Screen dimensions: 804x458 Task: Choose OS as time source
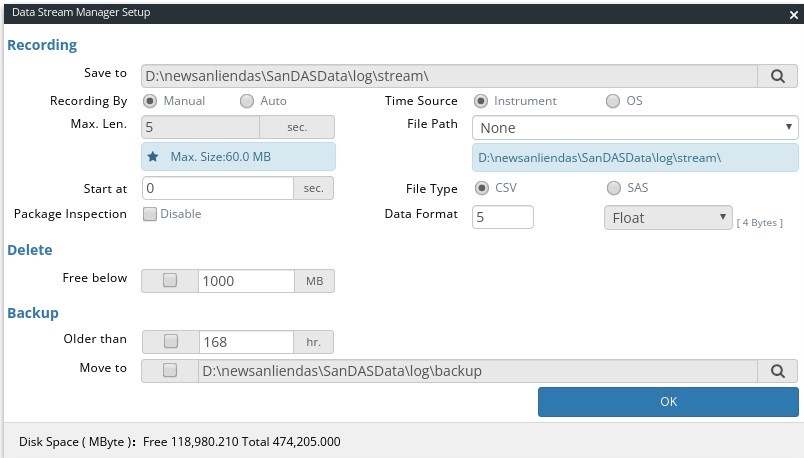pos(613,101)
